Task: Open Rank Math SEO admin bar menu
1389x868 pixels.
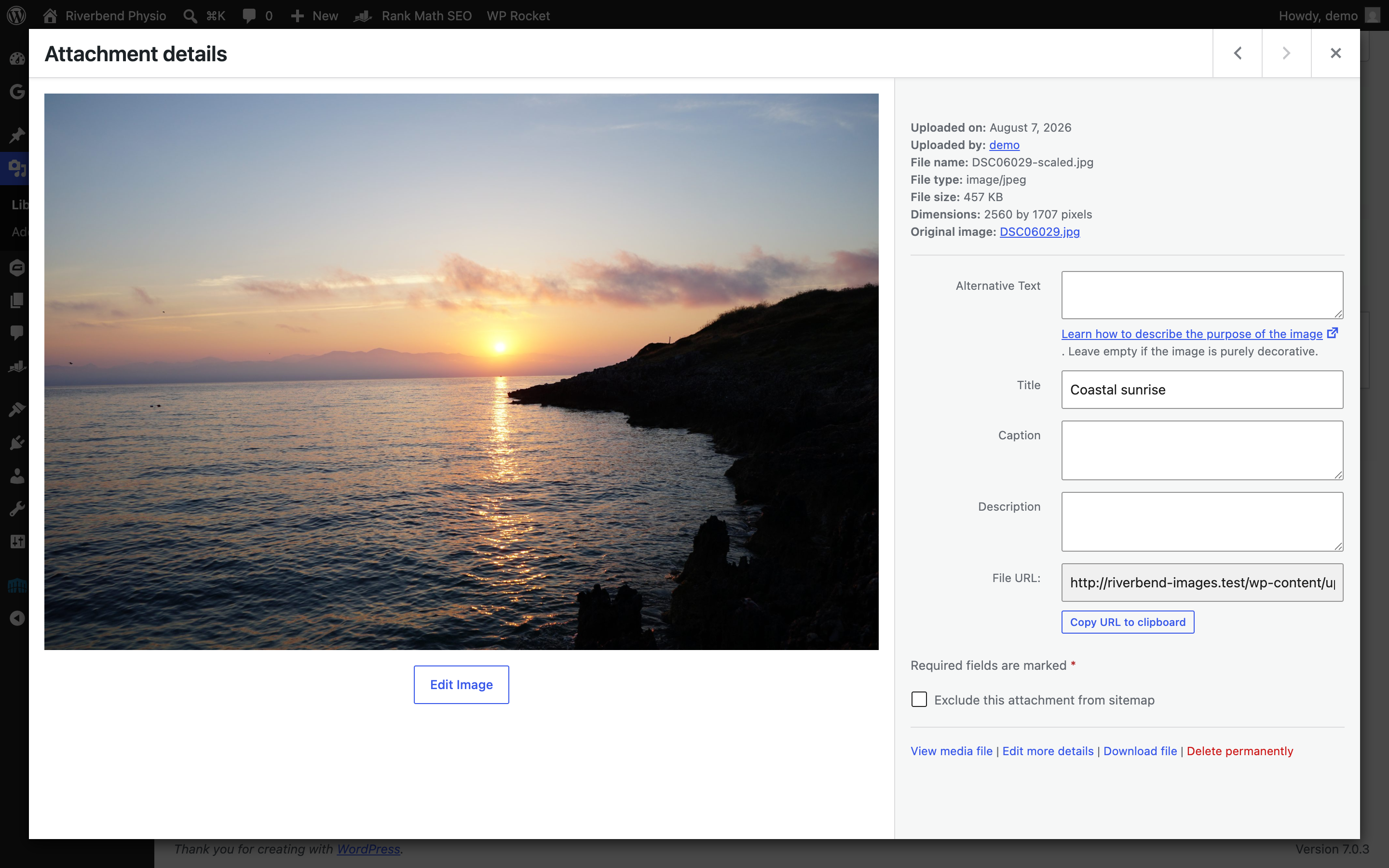Action: (x=413, y=15)
